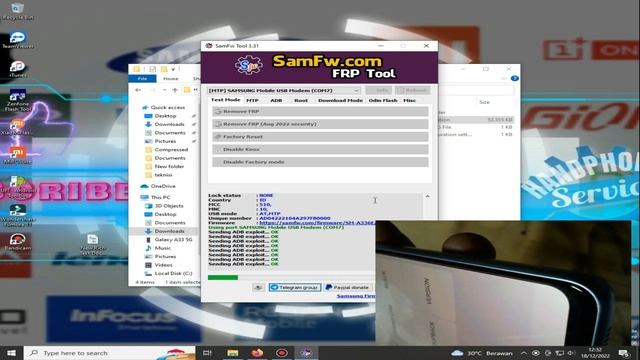This screenshot has width=640, height=360.
Task: Click the Size column header in File Explorer
Action: click(484, 102)
